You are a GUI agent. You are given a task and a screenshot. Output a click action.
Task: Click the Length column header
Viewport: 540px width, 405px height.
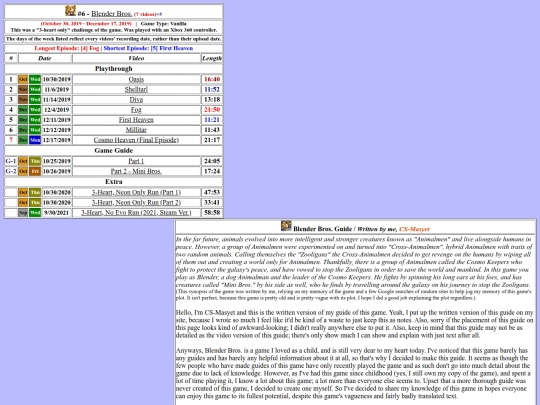tap(212, 58)
